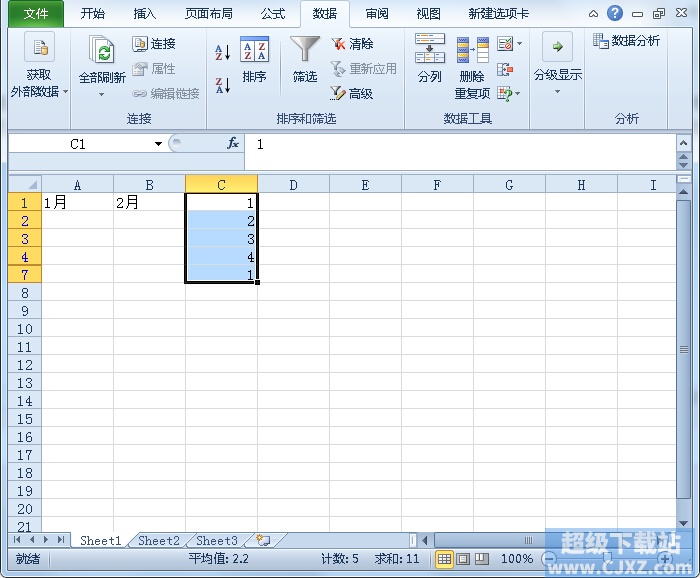This screenshot has width=700, height=578.
Task: Sort ascending A to Z
Action: coord(222,52)
